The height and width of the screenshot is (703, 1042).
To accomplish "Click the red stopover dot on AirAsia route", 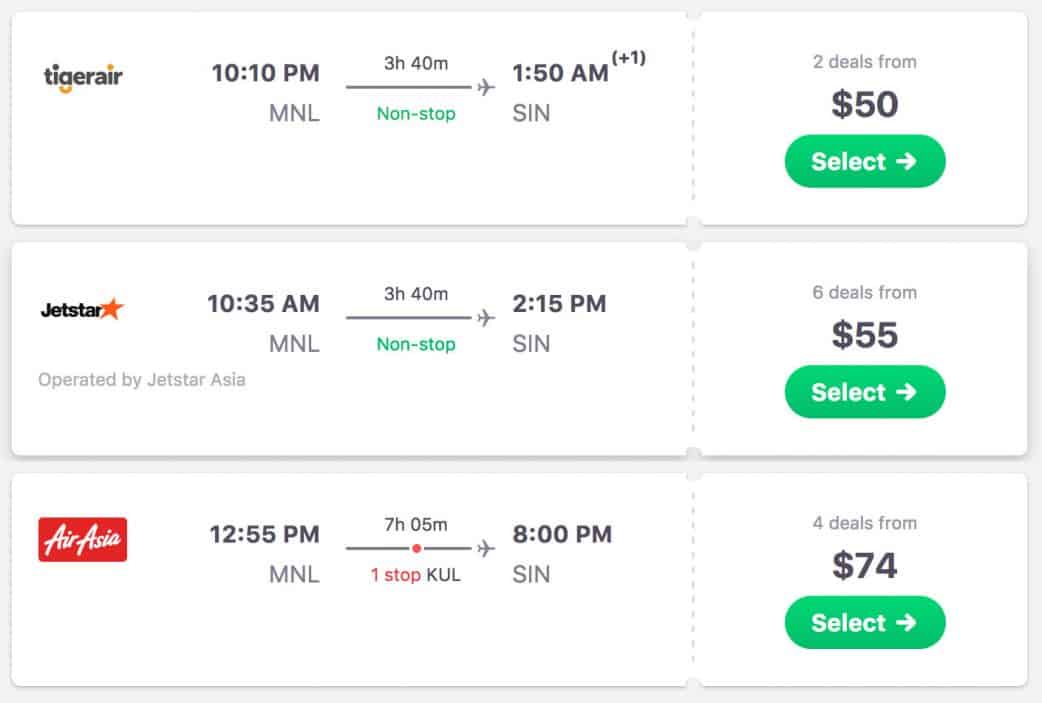I will coord(416,548).
